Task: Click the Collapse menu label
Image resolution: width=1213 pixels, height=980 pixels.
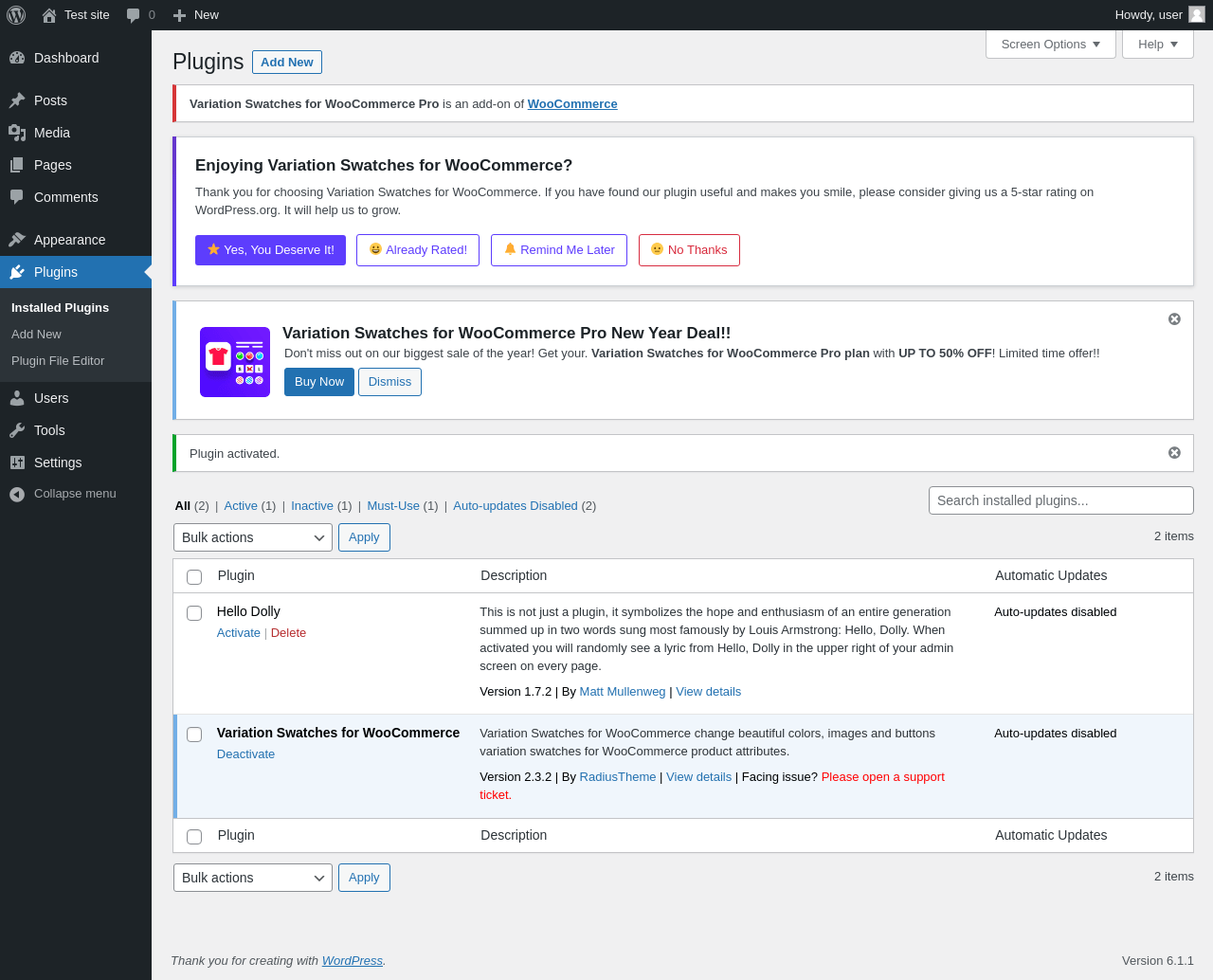Action: pyautogui.click(x=75, y=494)
